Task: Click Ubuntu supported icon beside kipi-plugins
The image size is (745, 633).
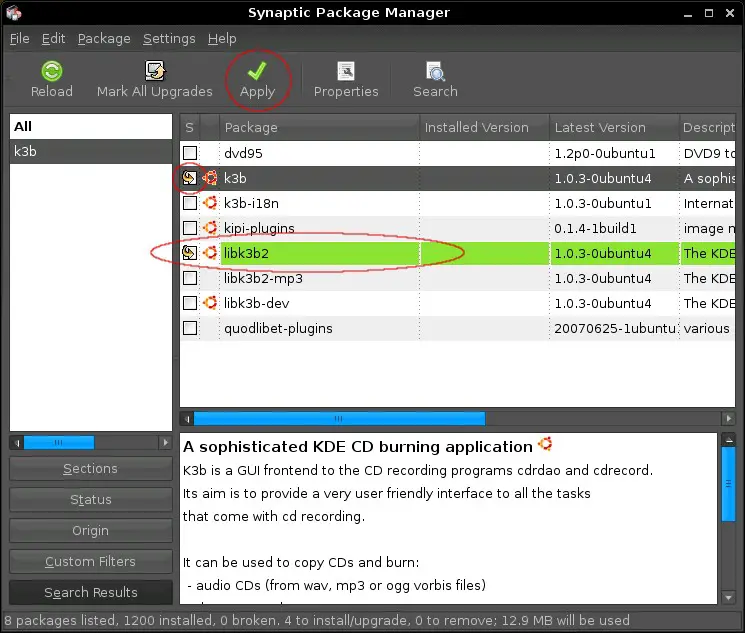Action: tap(210, 228)
